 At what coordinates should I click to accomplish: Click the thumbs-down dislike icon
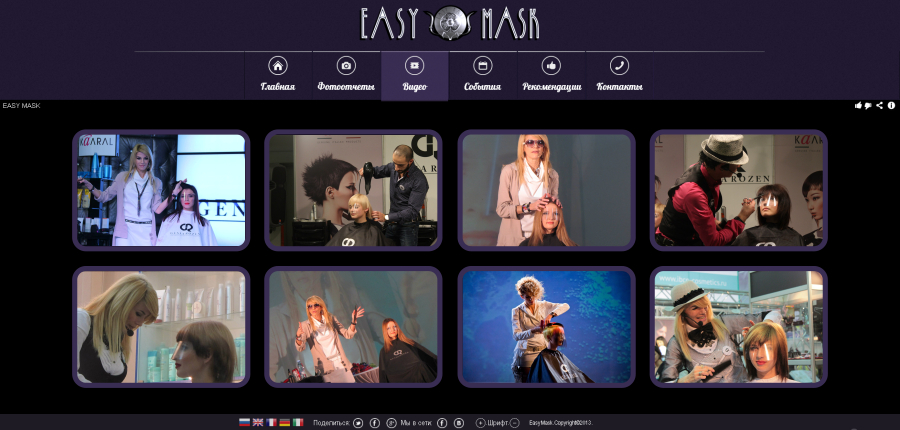click(868, 106)
